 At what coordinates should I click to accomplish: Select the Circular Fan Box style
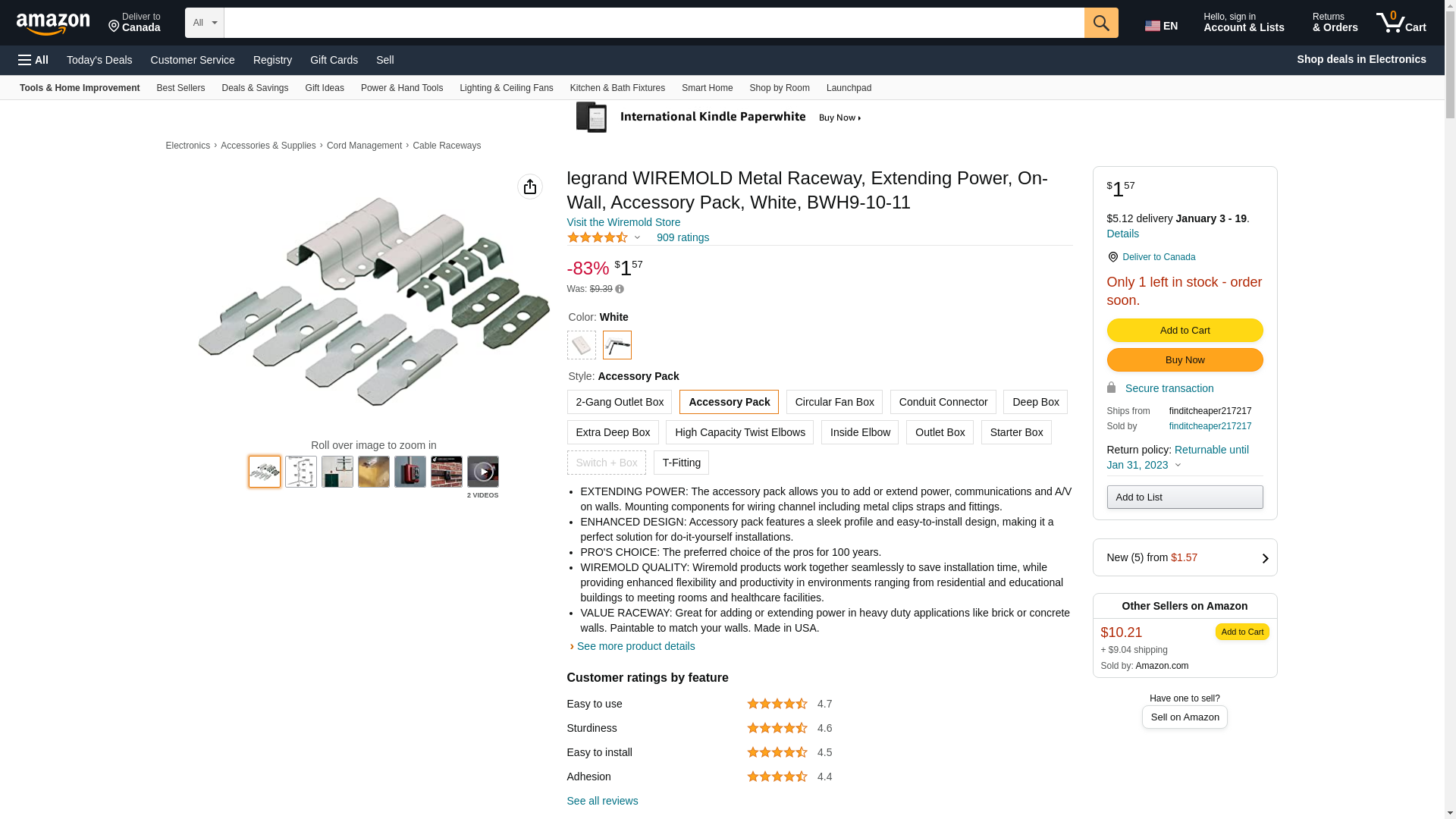click(x=834, y=402)
